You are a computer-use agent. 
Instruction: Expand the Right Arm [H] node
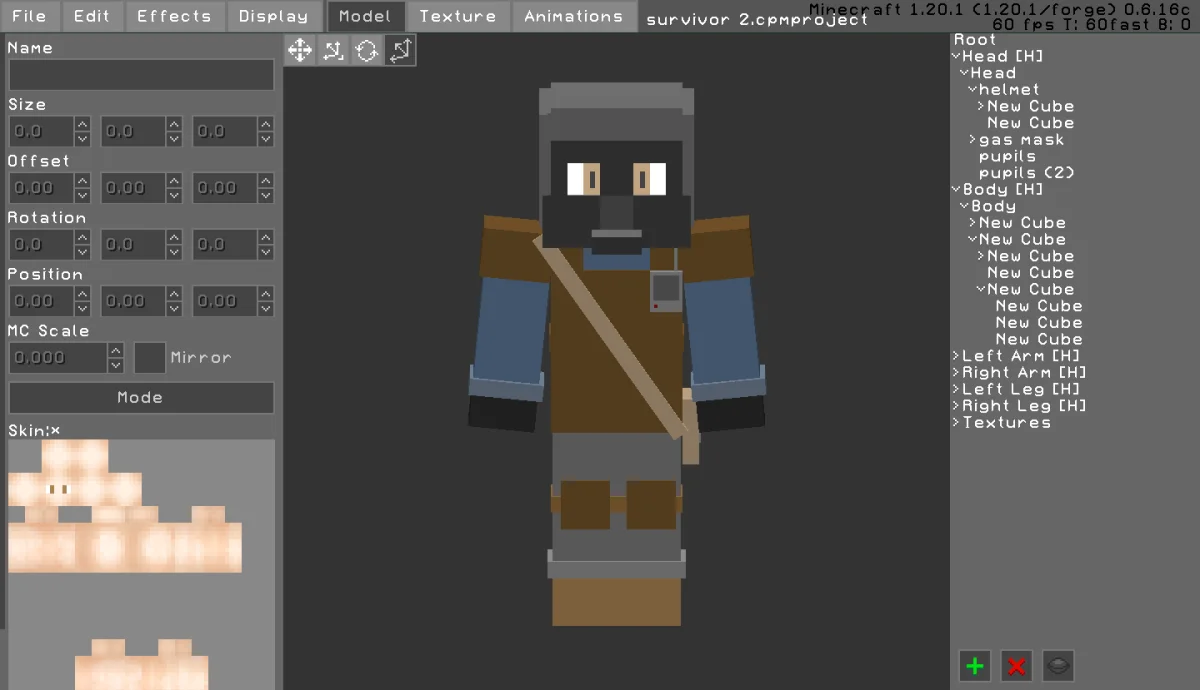point(957,373)
